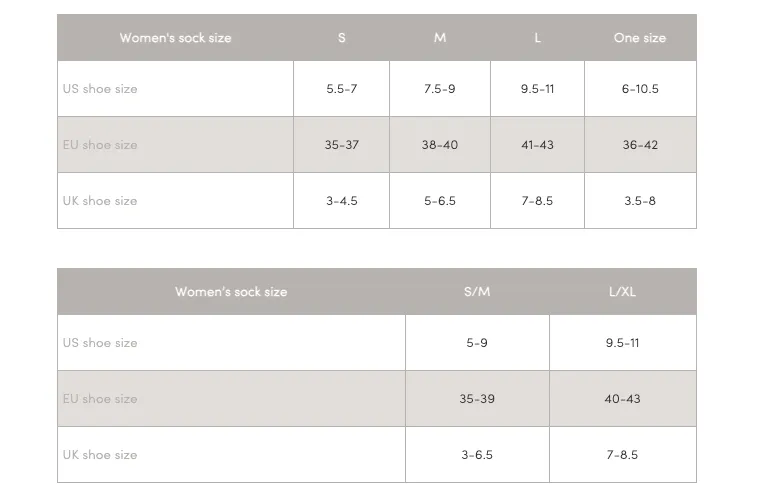
Task: Select the L/XL column header
Action: click(622, 292)
